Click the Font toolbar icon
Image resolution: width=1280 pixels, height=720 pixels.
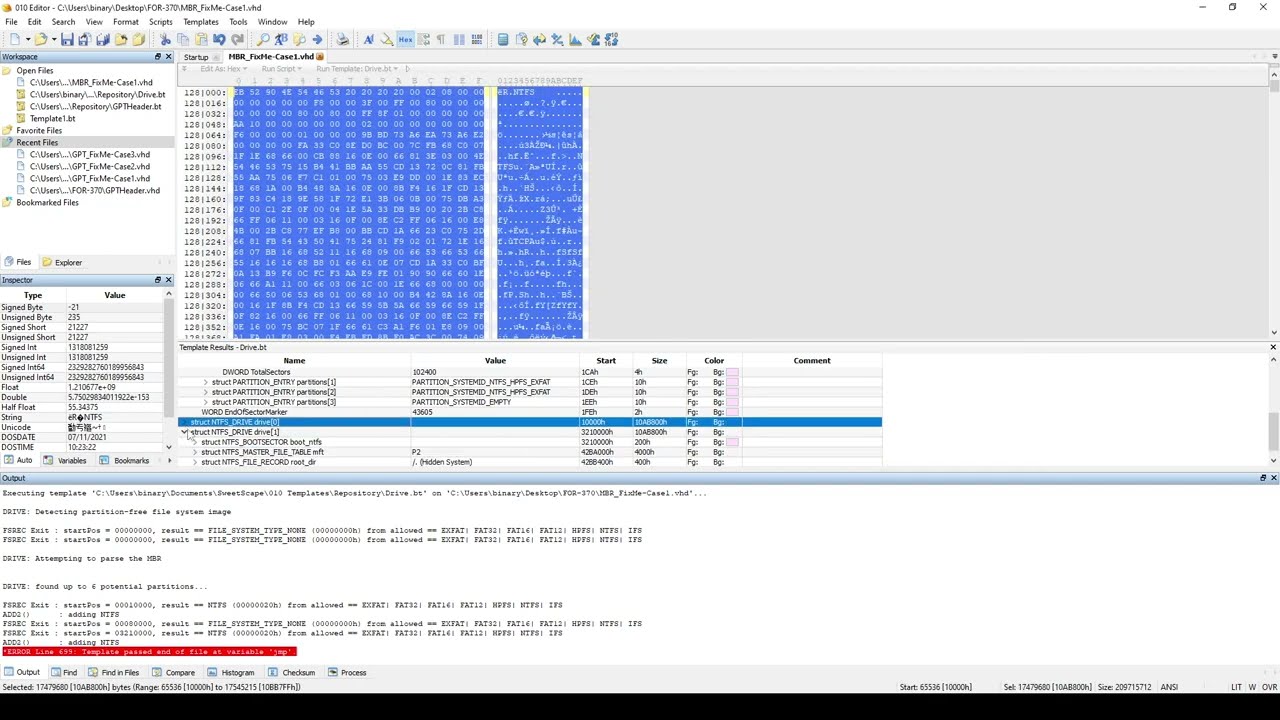coord(368,40)
